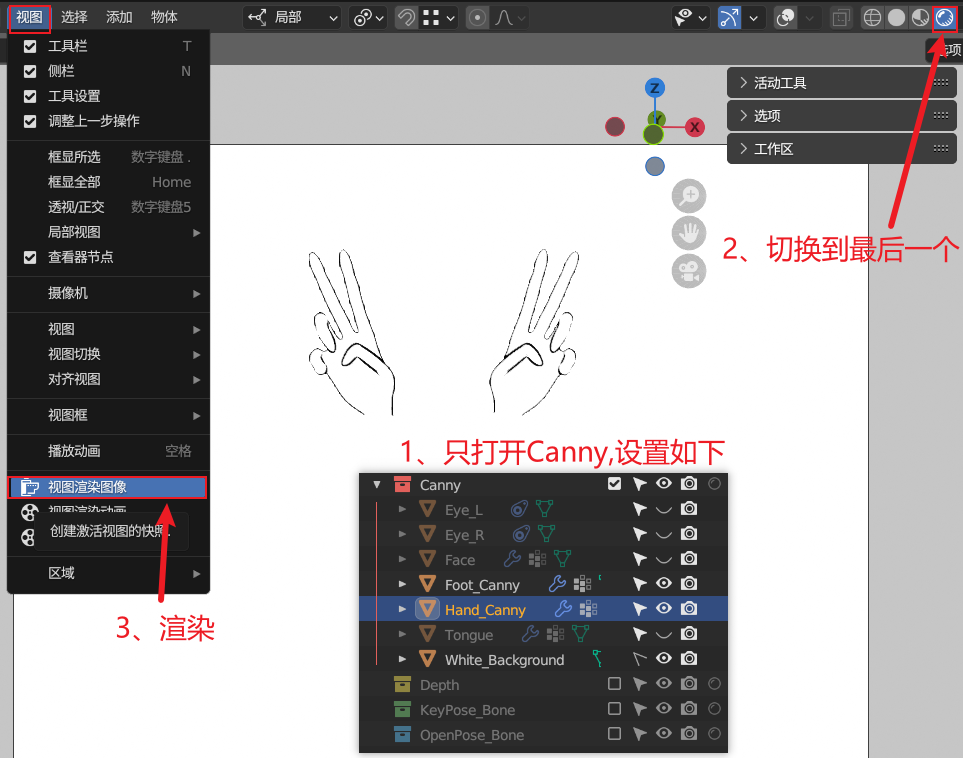
Task: Switch to wireframe shading mode
Action: pyautogui.click(x=872, y=18)
